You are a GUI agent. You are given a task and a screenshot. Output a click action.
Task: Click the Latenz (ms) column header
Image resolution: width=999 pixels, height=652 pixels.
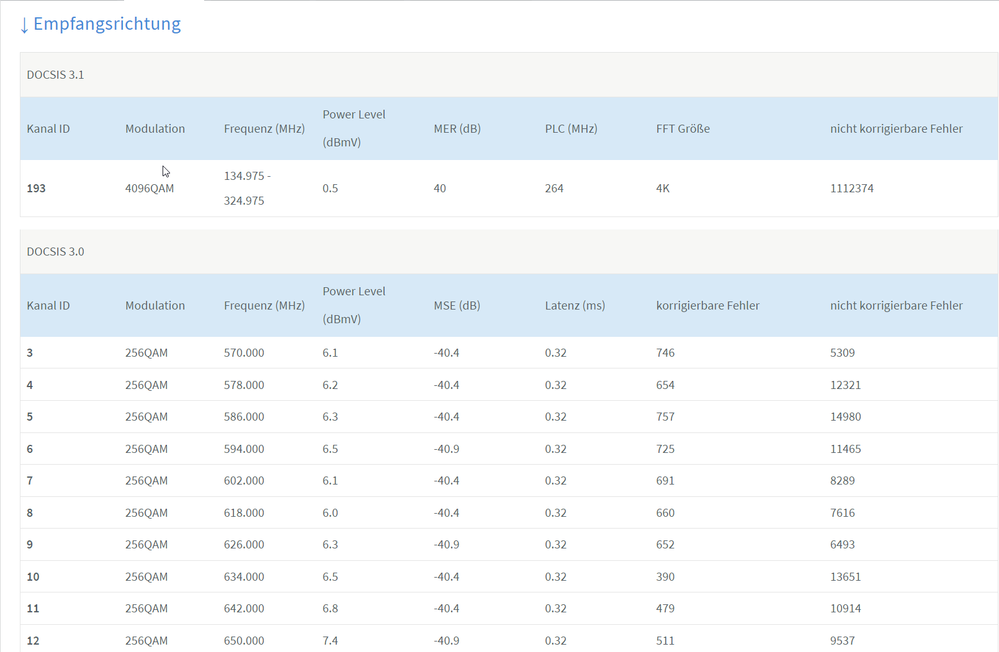point(575,306)
